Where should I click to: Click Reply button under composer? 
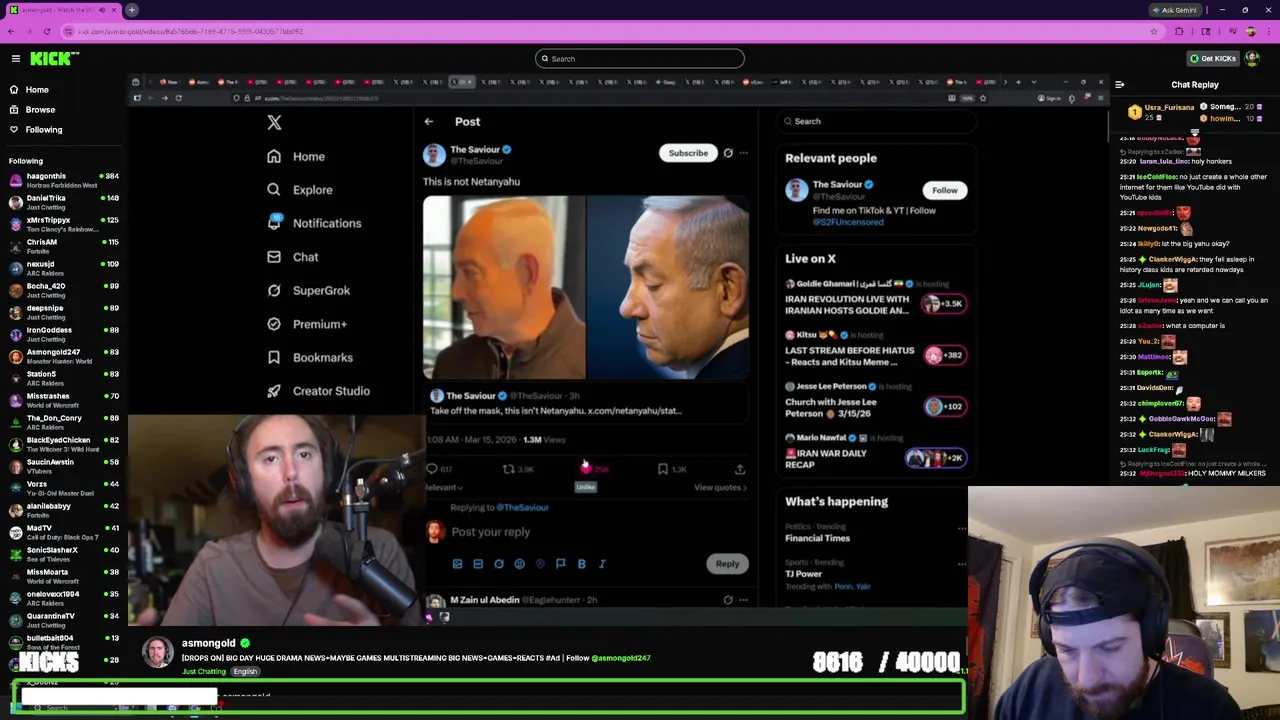point(727,564)
